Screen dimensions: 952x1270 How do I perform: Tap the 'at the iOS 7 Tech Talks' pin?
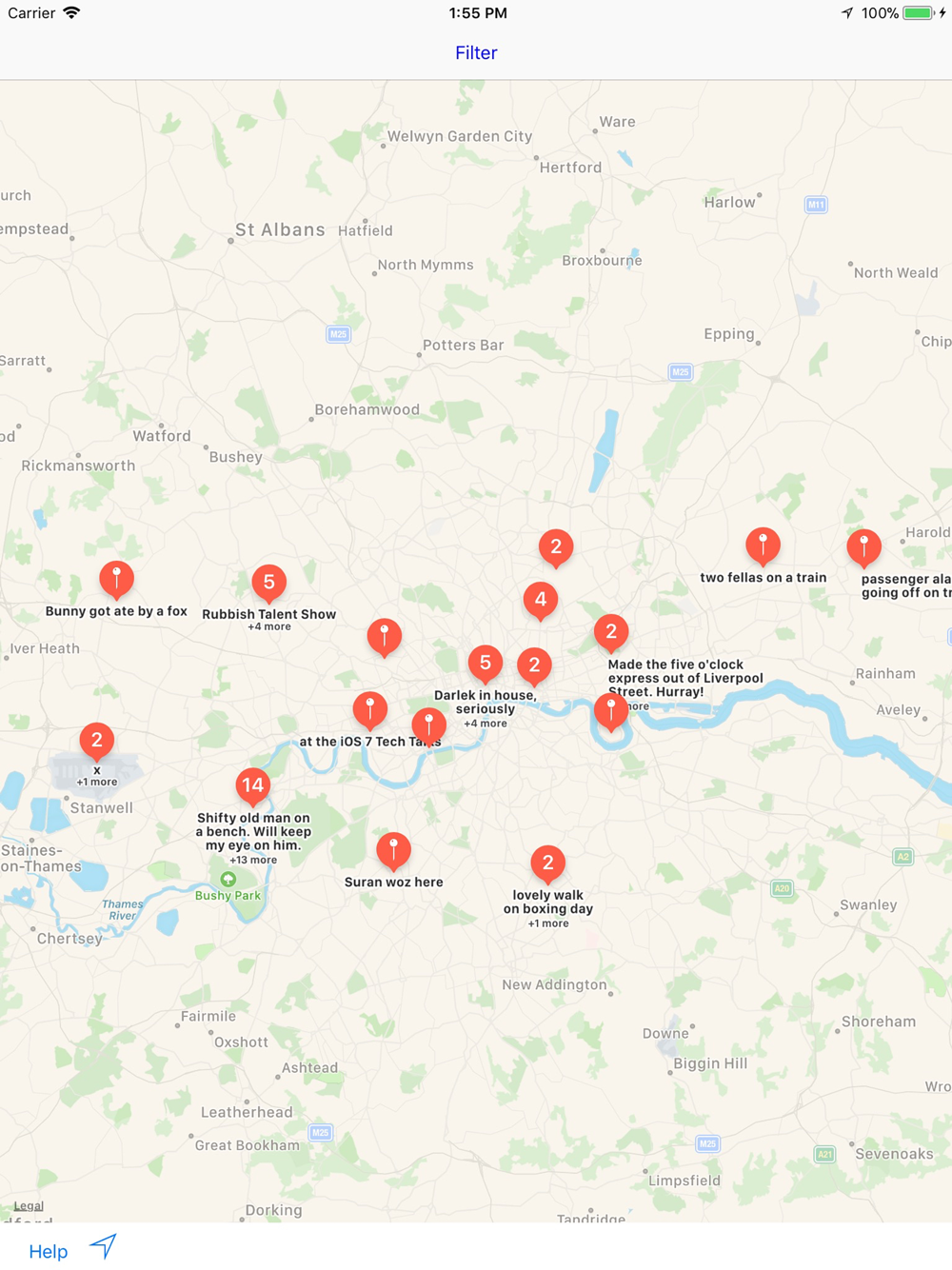370,709
